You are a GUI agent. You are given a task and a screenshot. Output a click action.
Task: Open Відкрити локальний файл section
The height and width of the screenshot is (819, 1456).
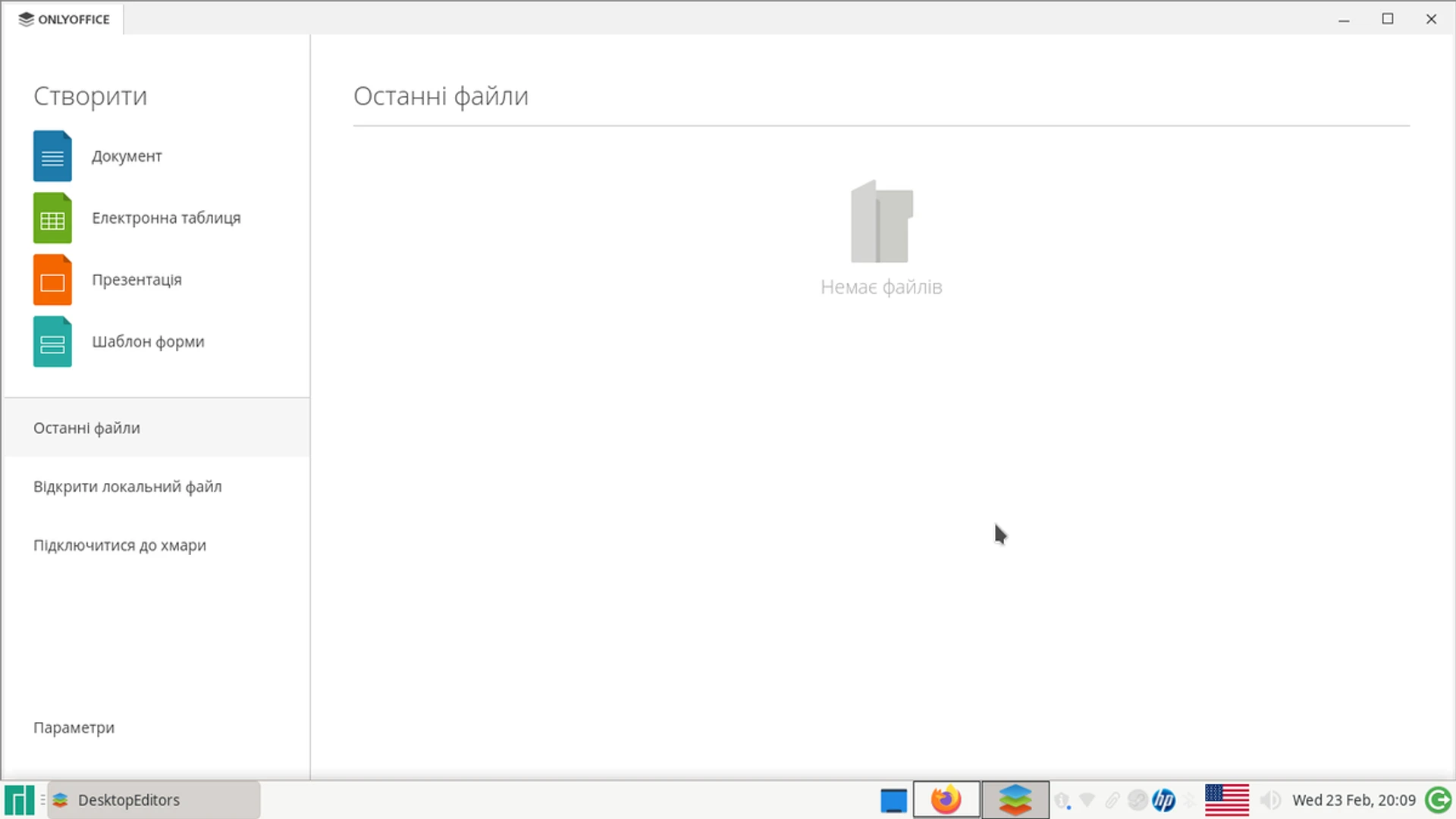[156, 487]
